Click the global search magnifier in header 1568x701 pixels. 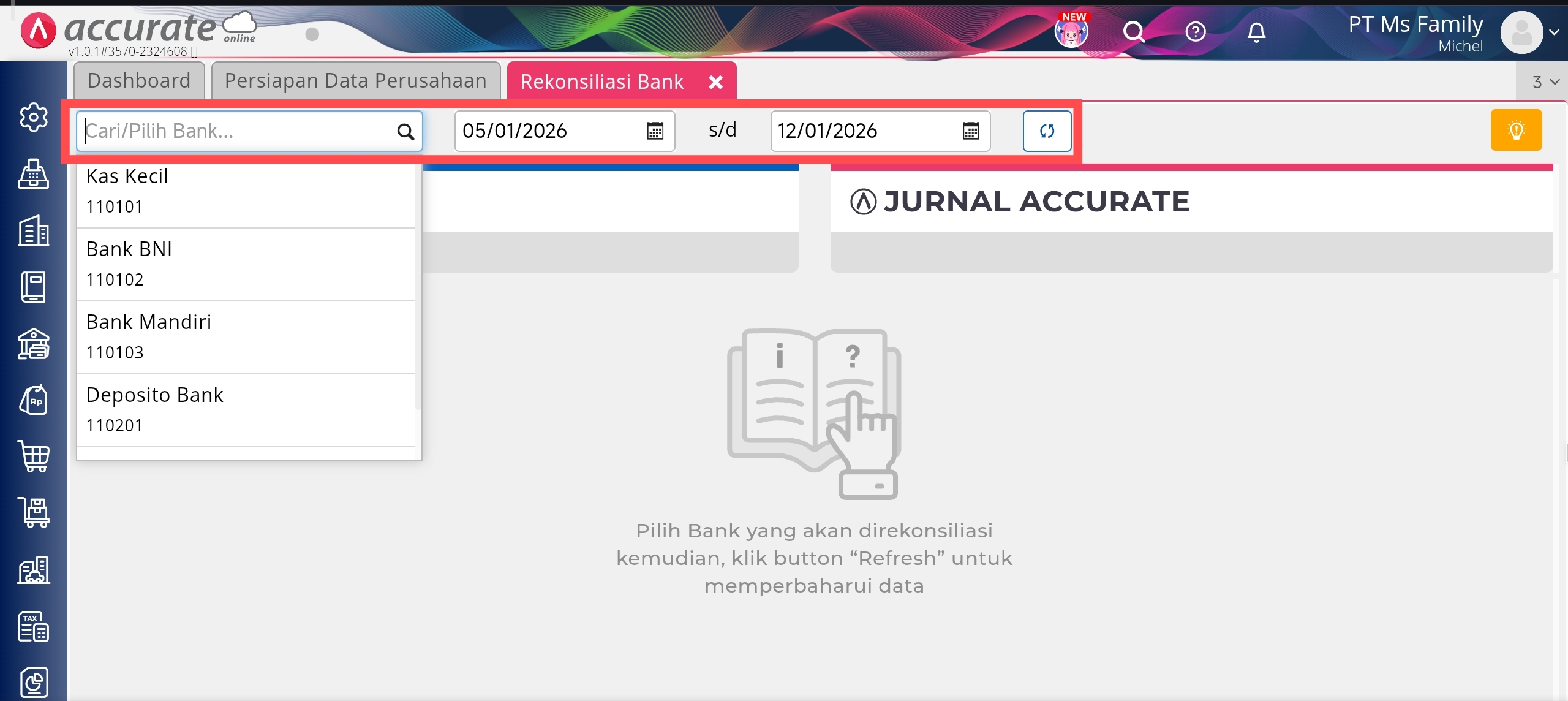[1133, 31]
